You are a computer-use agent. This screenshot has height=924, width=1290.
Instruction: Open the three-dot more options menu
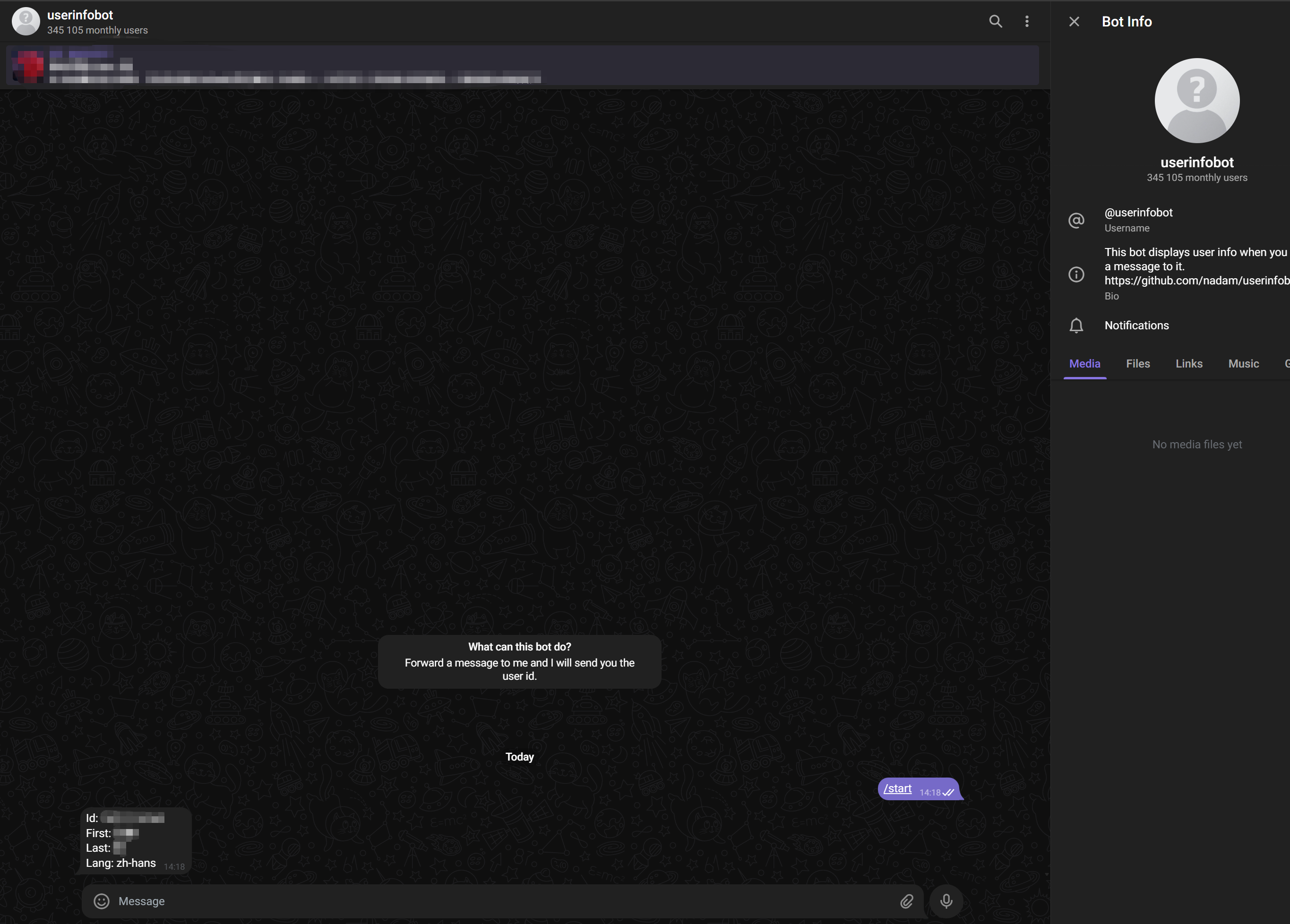[x=1027, y=22]
